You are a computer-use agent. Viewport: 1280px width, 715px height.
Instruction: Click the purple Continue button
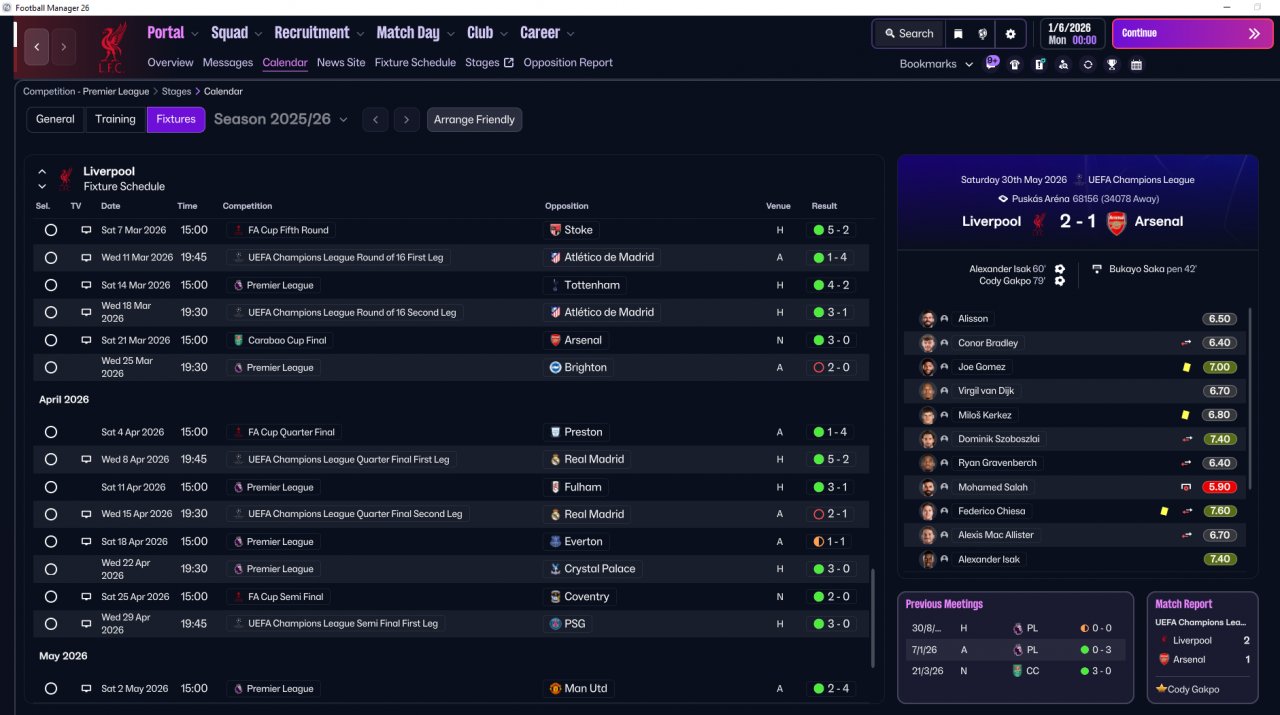point(1192,33)
